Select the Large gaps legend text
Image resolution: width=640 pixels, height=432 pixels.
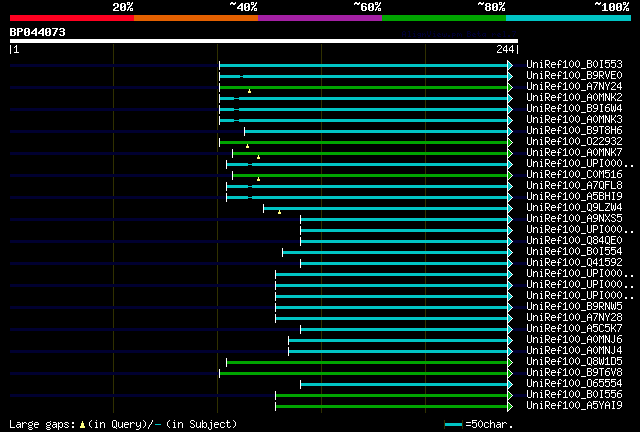click(x=42, y=424)
